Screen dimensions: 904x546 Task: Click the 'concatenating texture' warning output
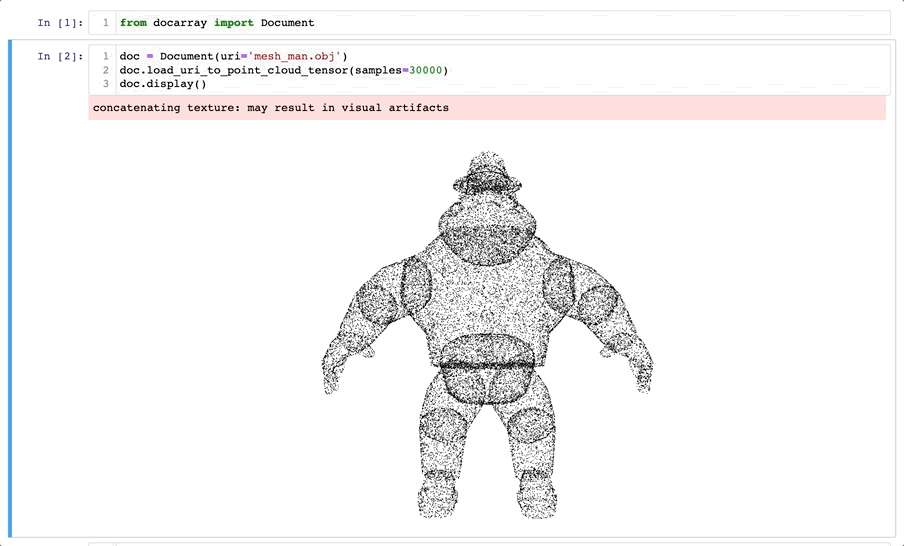coord(487,108)
